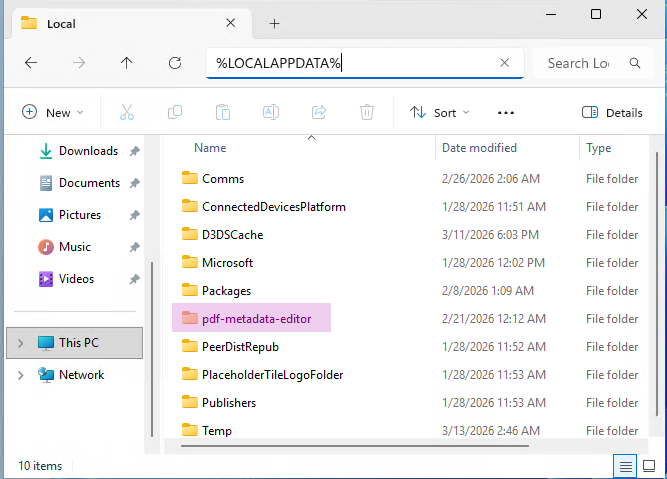Click the Rename icon in toolbar
The width and height of the screenshot is (667, 479).
coord(270,113)
